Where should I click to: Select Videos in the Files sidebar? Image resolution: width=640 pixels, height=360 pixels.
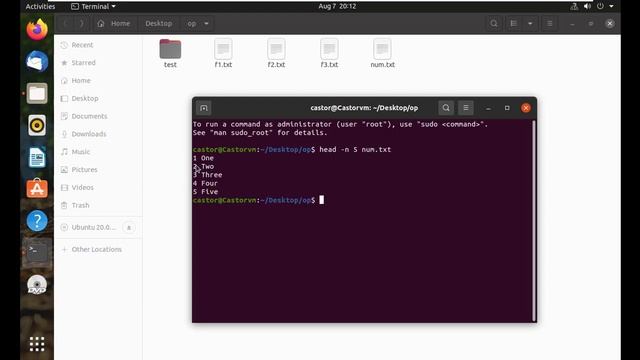98,187
